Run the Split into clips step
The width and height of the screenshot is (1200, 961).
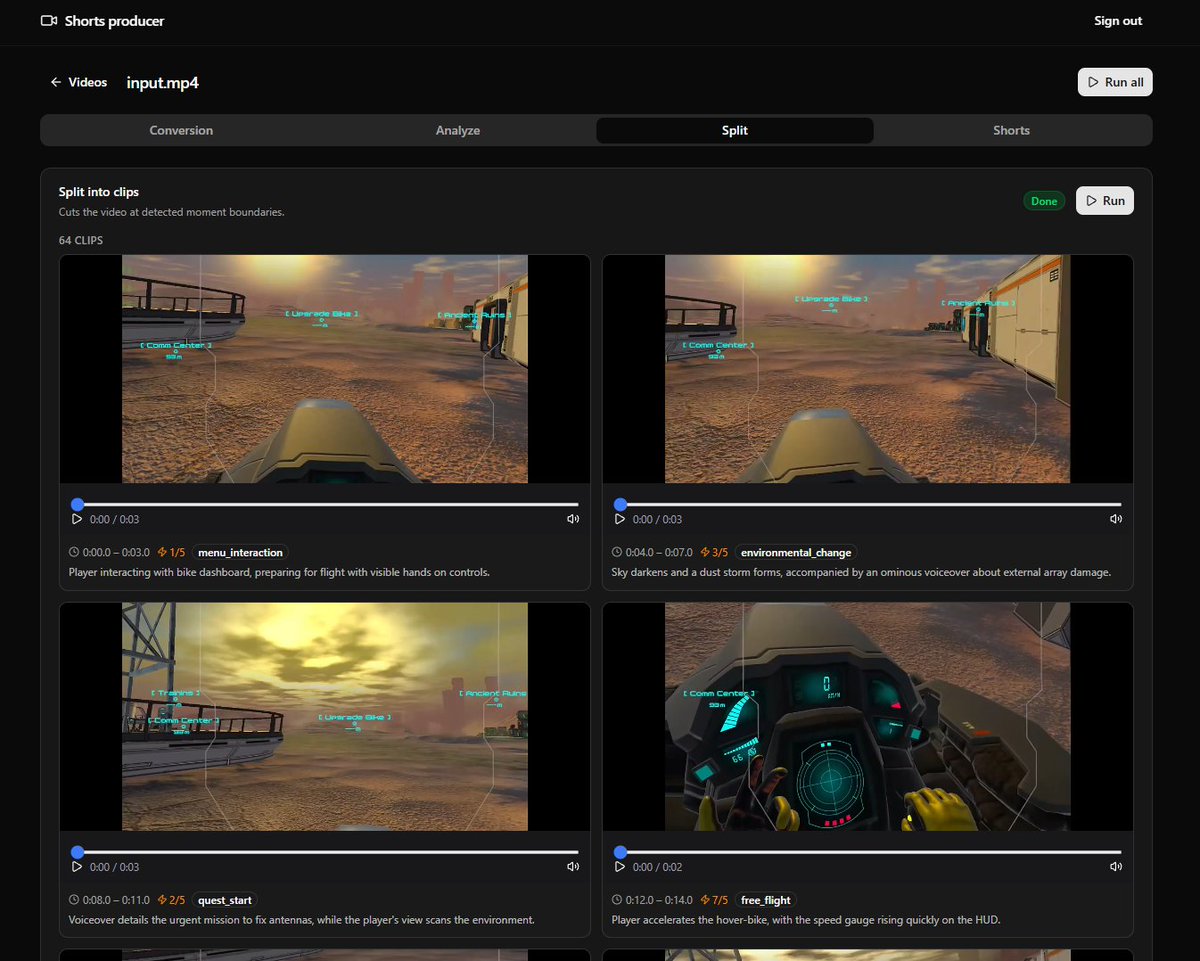point(1105,201)
